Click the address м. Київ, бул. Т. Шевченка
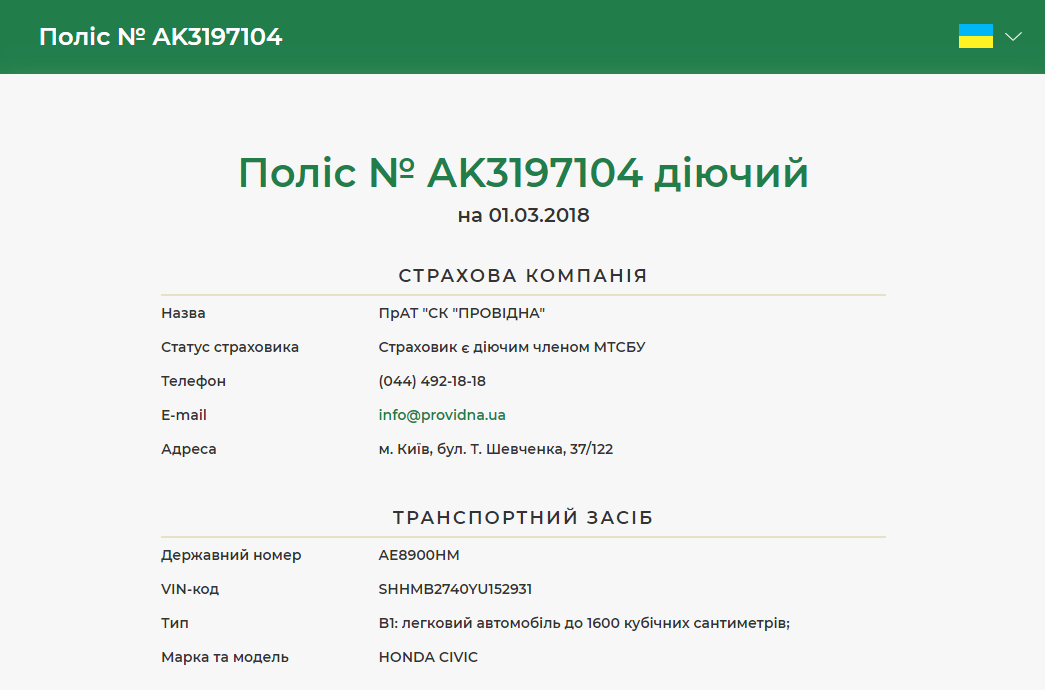 pyautogui.click(x=496, y=449)
